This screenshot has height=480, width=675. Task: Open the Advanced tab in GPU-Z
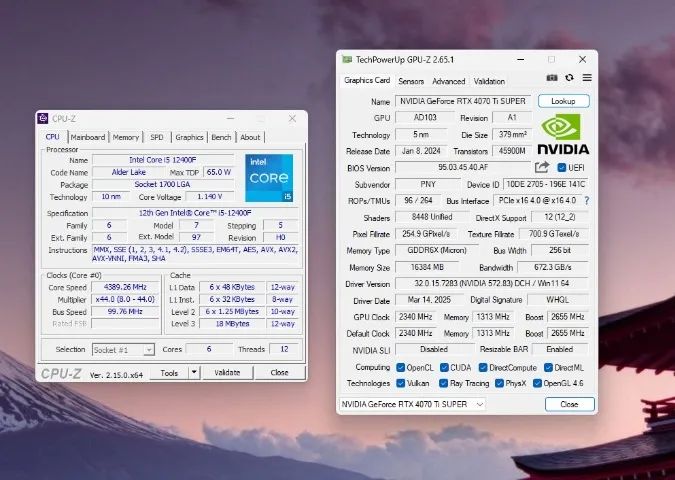(x=449, y=81)
